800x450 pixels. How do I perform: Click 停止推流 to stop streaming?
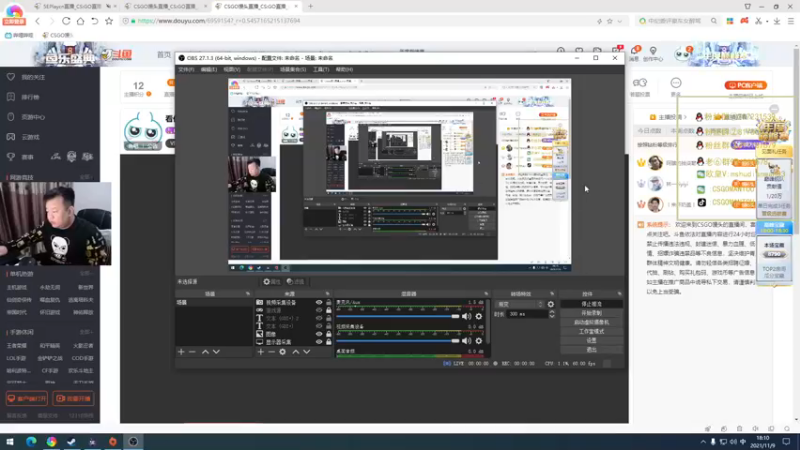pos(591,304)
